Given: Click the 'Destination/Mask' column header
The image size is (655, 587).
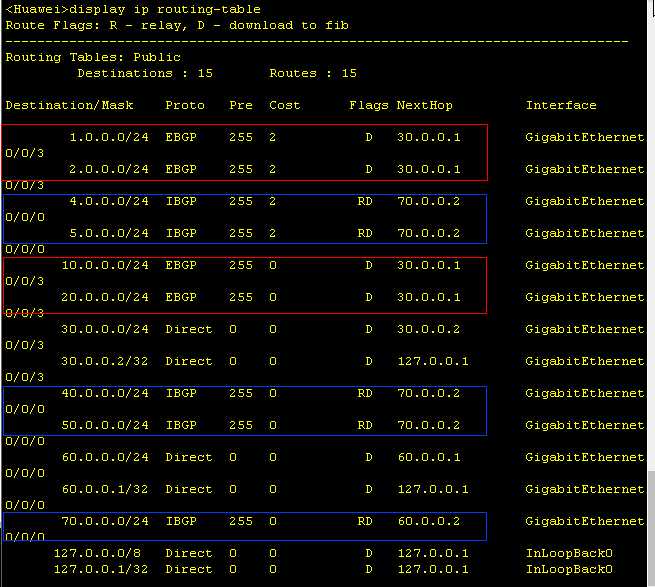Looking at the screenshot, I should coord(69,105).
